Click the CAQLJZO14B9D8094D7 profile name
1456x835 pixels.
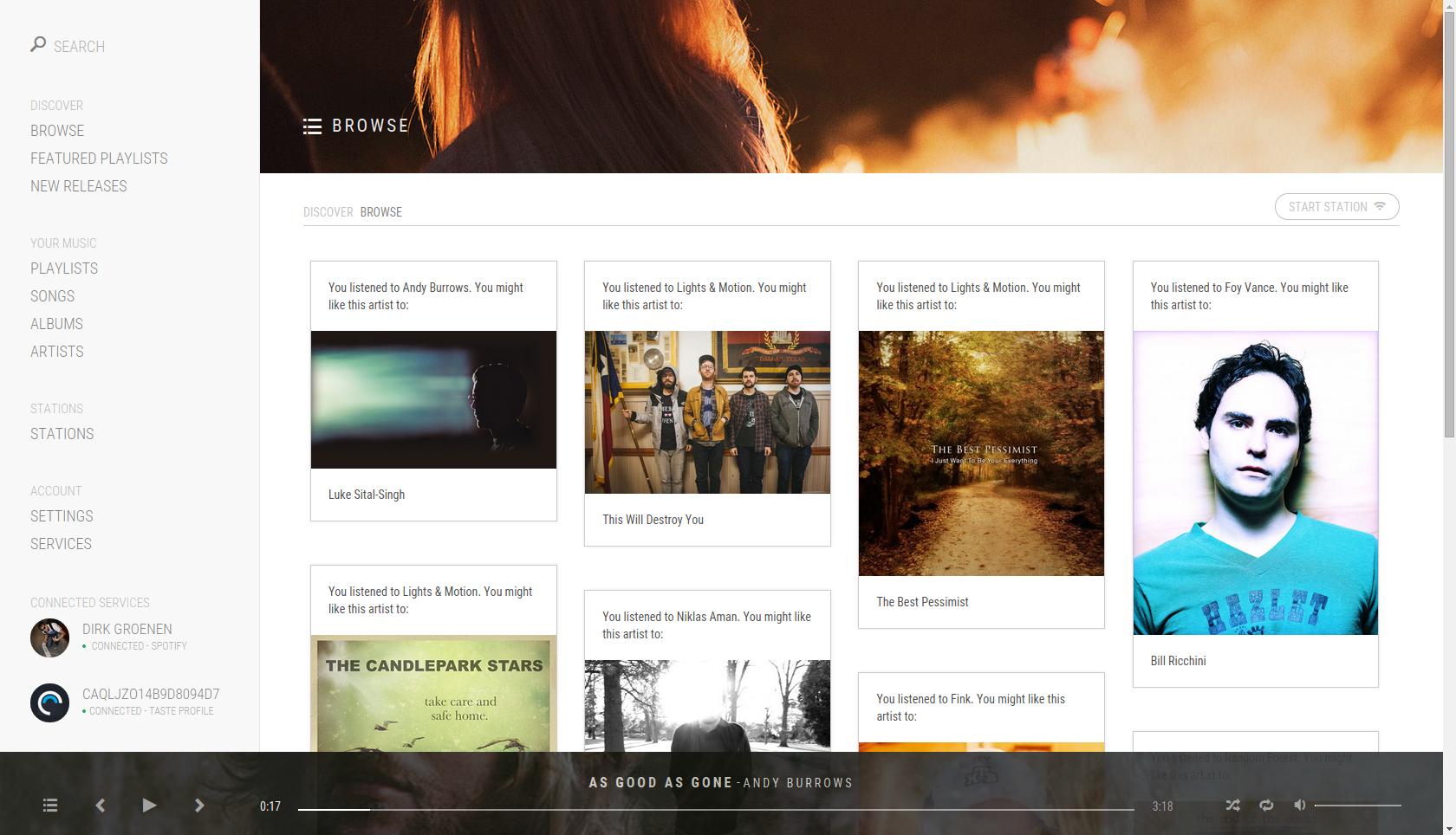click(x=151, y=695)
